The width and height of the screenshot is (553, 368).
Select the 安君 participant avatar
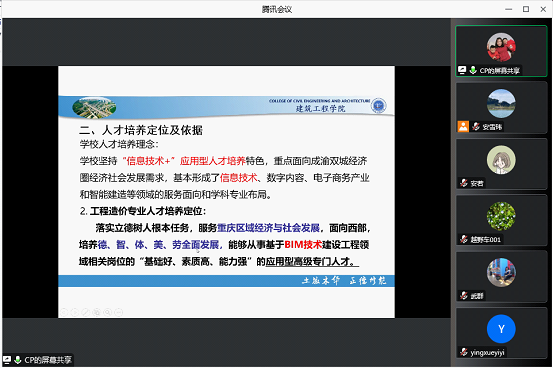pos(501,160)
